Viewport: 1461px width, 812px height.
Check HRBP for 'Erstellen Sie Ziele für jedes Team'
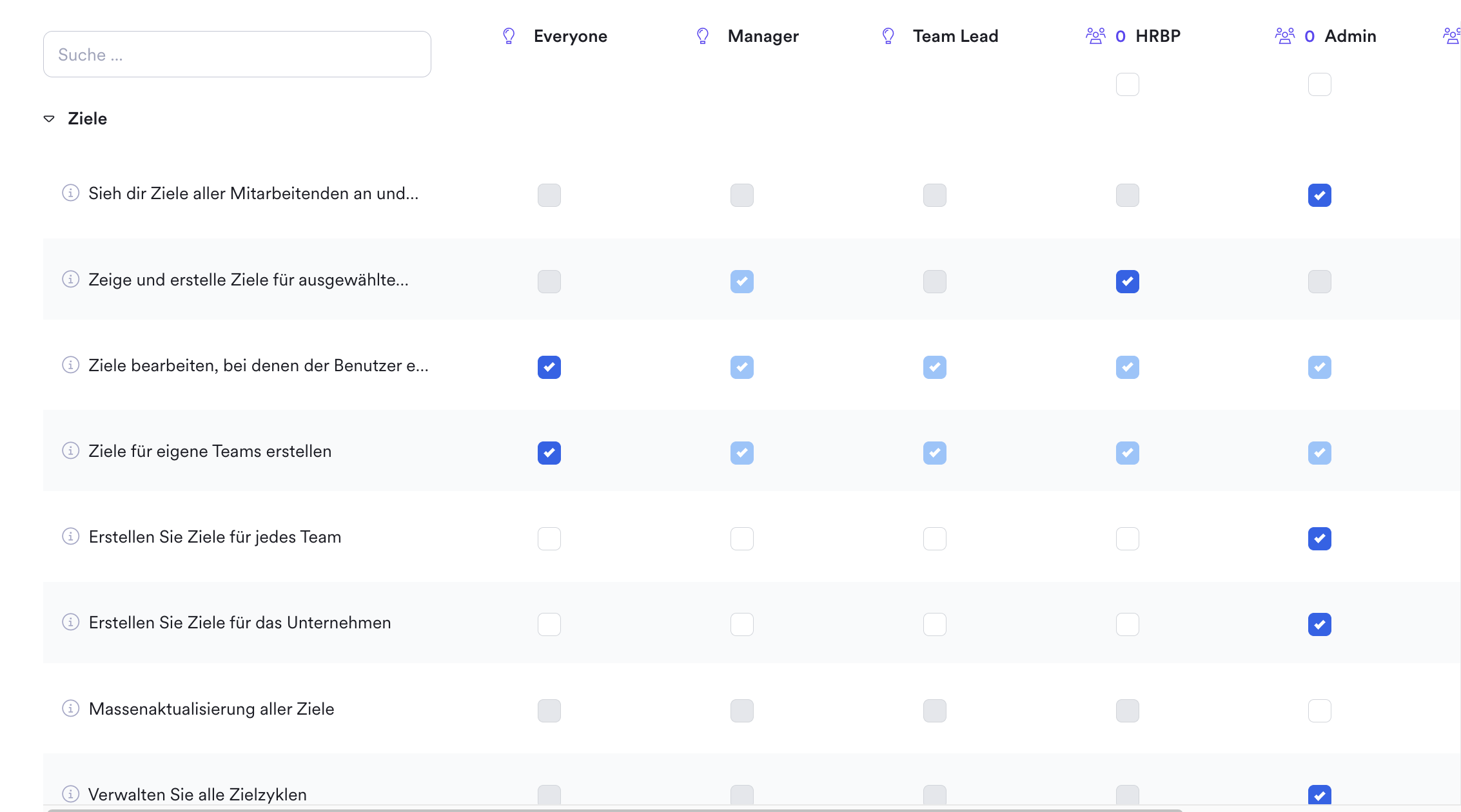tap(1128, 539)
